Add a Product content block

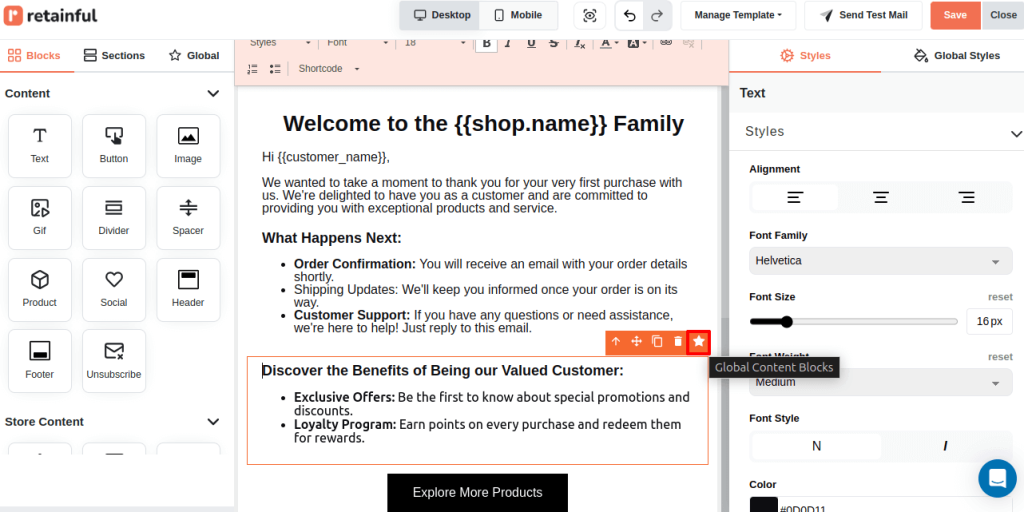tap(40, 289)
